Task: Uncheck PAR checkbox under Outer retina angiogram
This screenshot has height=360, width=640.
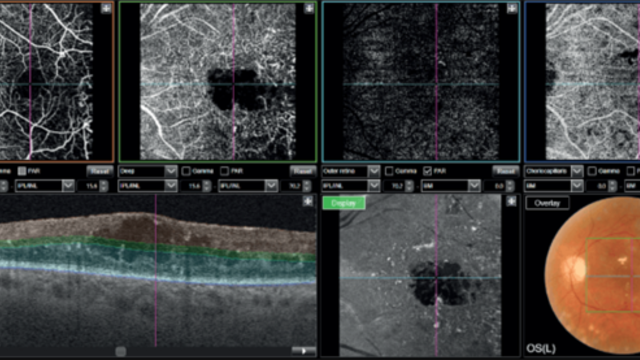Action: click(427, 171)
